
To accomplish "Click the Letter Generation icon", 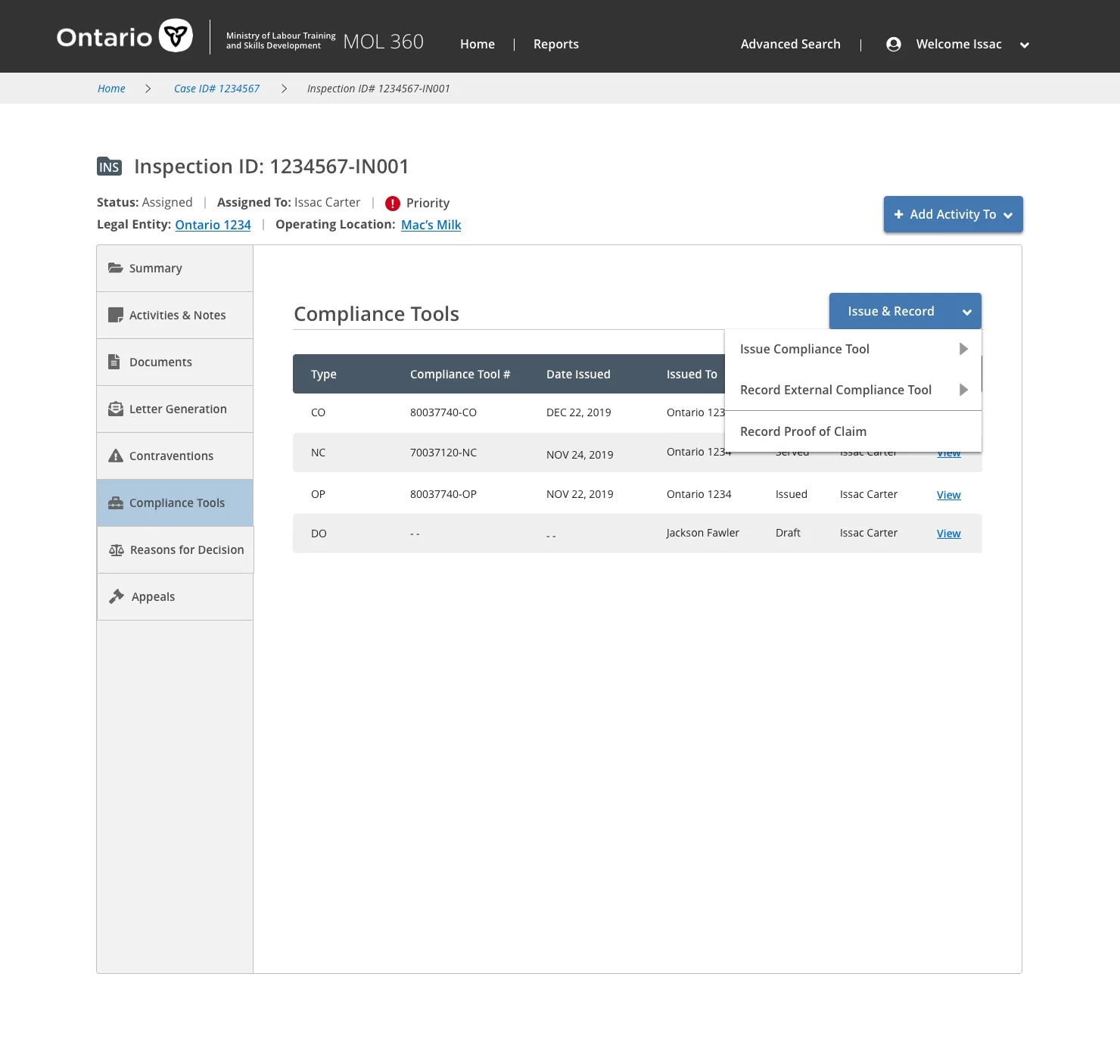I will point(116,409).
